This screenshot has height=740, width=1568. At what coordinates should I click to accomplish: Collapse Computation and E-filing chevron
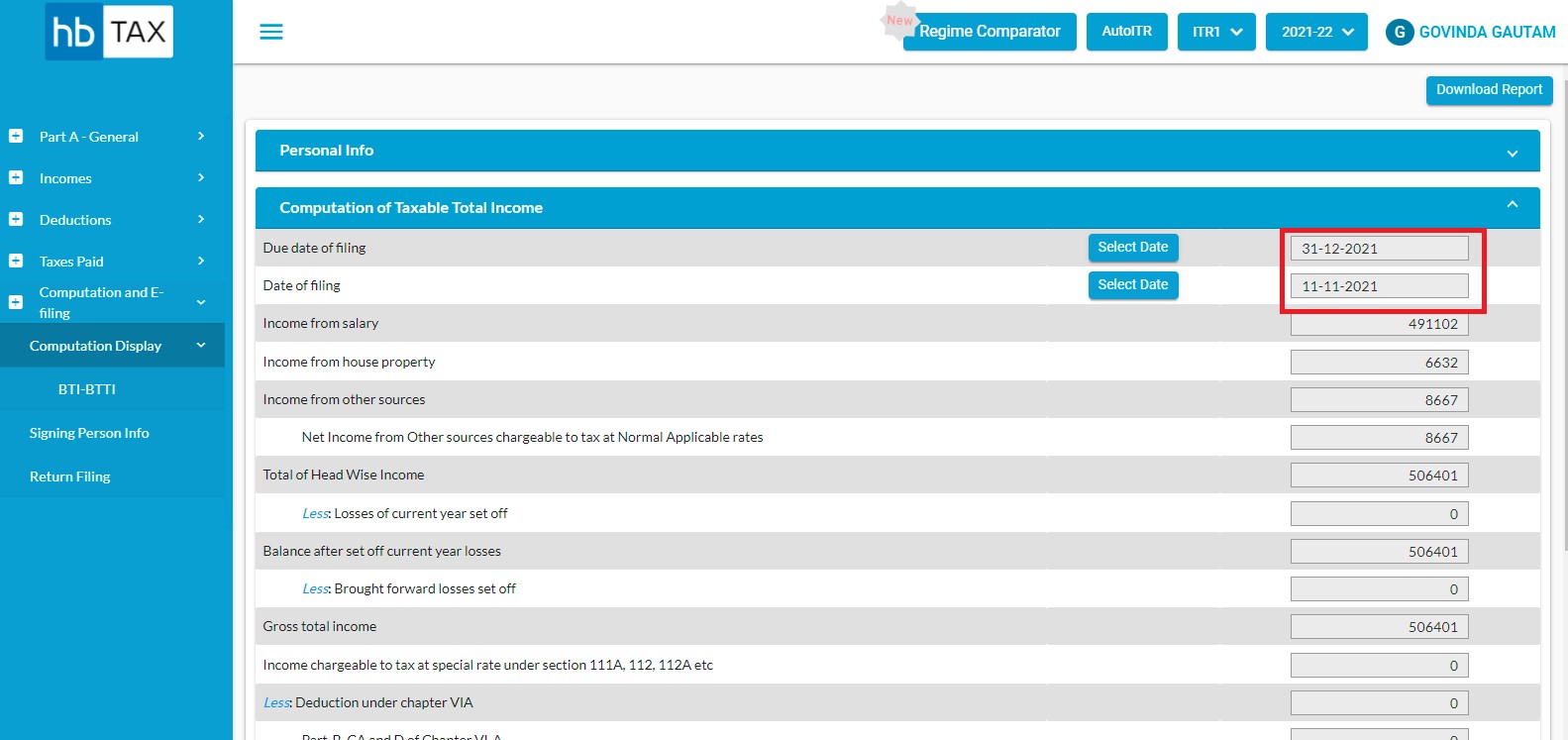pyautogui.click(x=201, y=302)
